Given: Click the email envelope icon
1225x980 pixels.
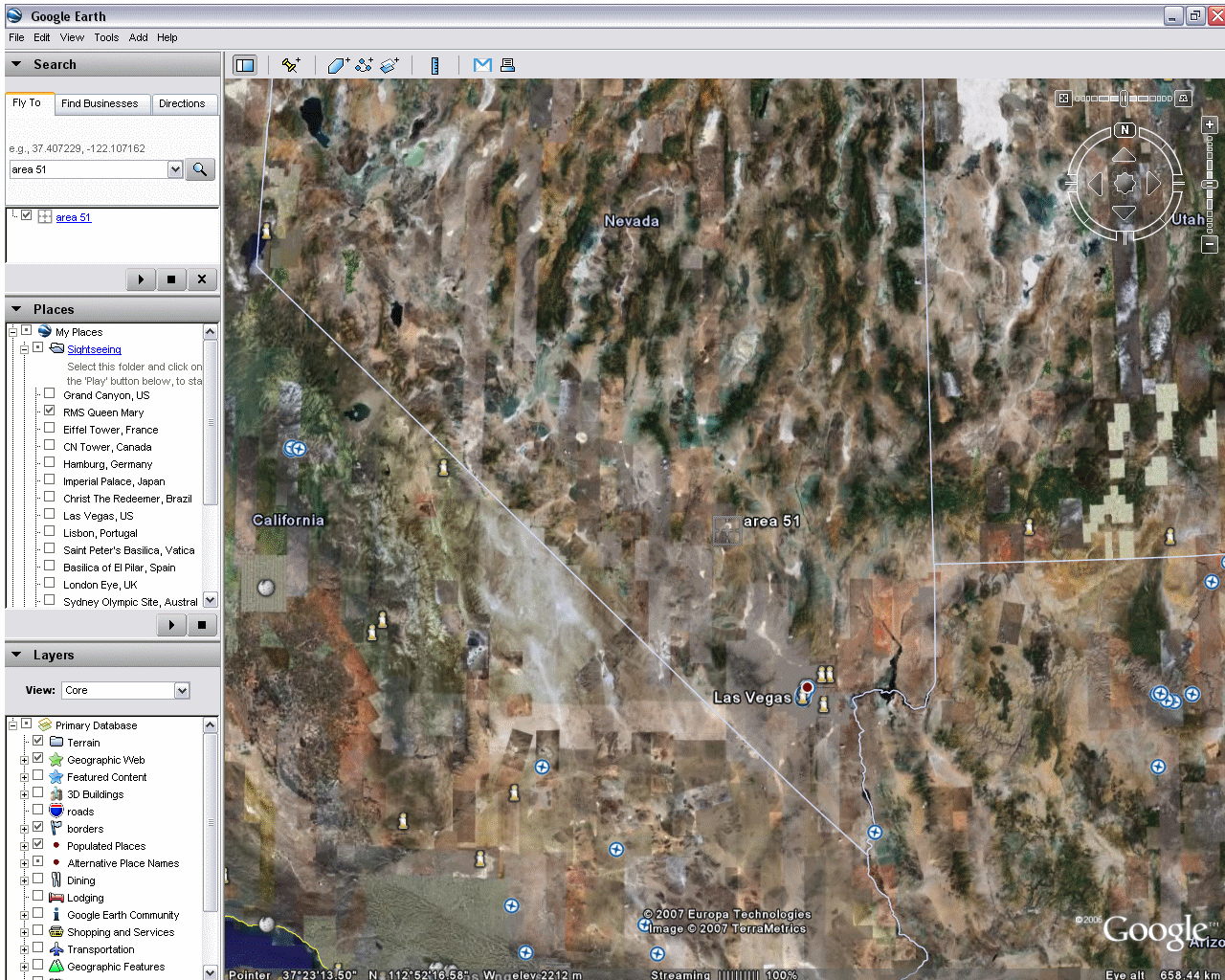Looking at the screenshot, I should click(482, 65).
